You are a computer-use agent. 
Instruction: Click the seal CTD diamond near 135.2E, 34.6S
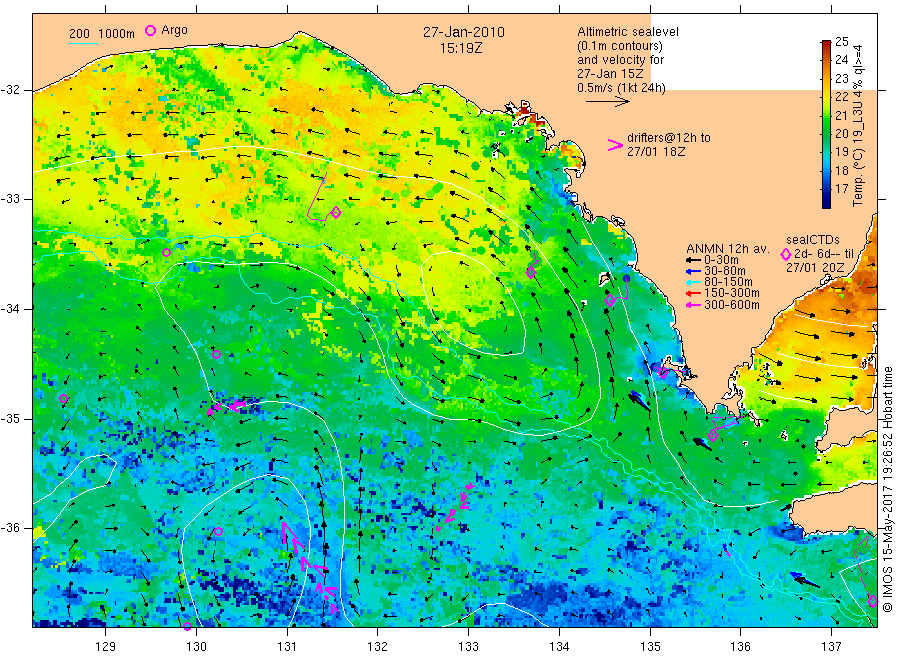coord(664,372)
